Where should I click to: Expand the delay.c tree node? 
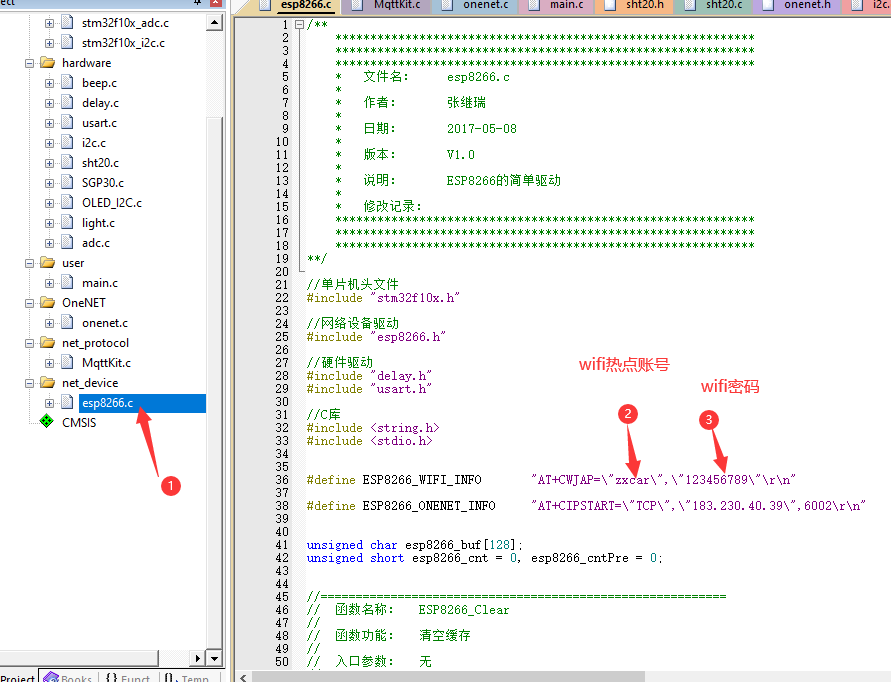[49, 103]
